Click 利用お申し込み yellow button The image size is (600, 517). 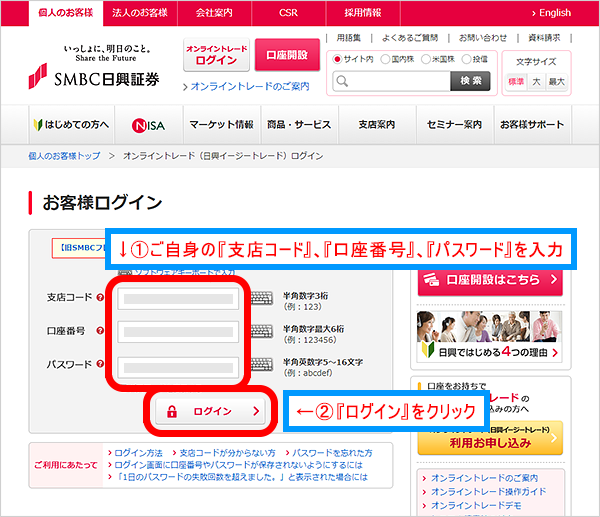(x=490, y=439)
